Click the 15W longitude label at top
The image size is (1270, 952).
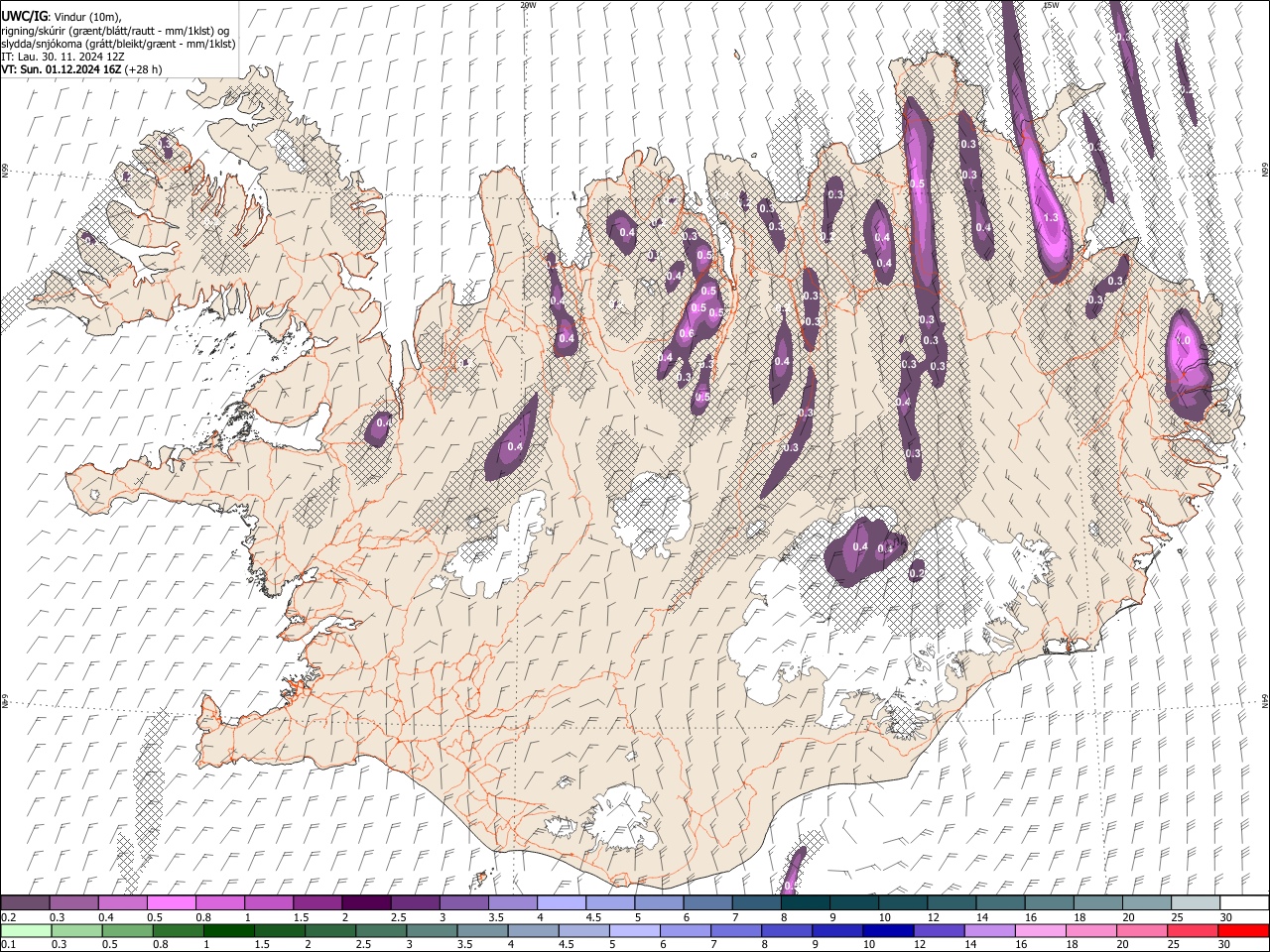coord(1051,5)
